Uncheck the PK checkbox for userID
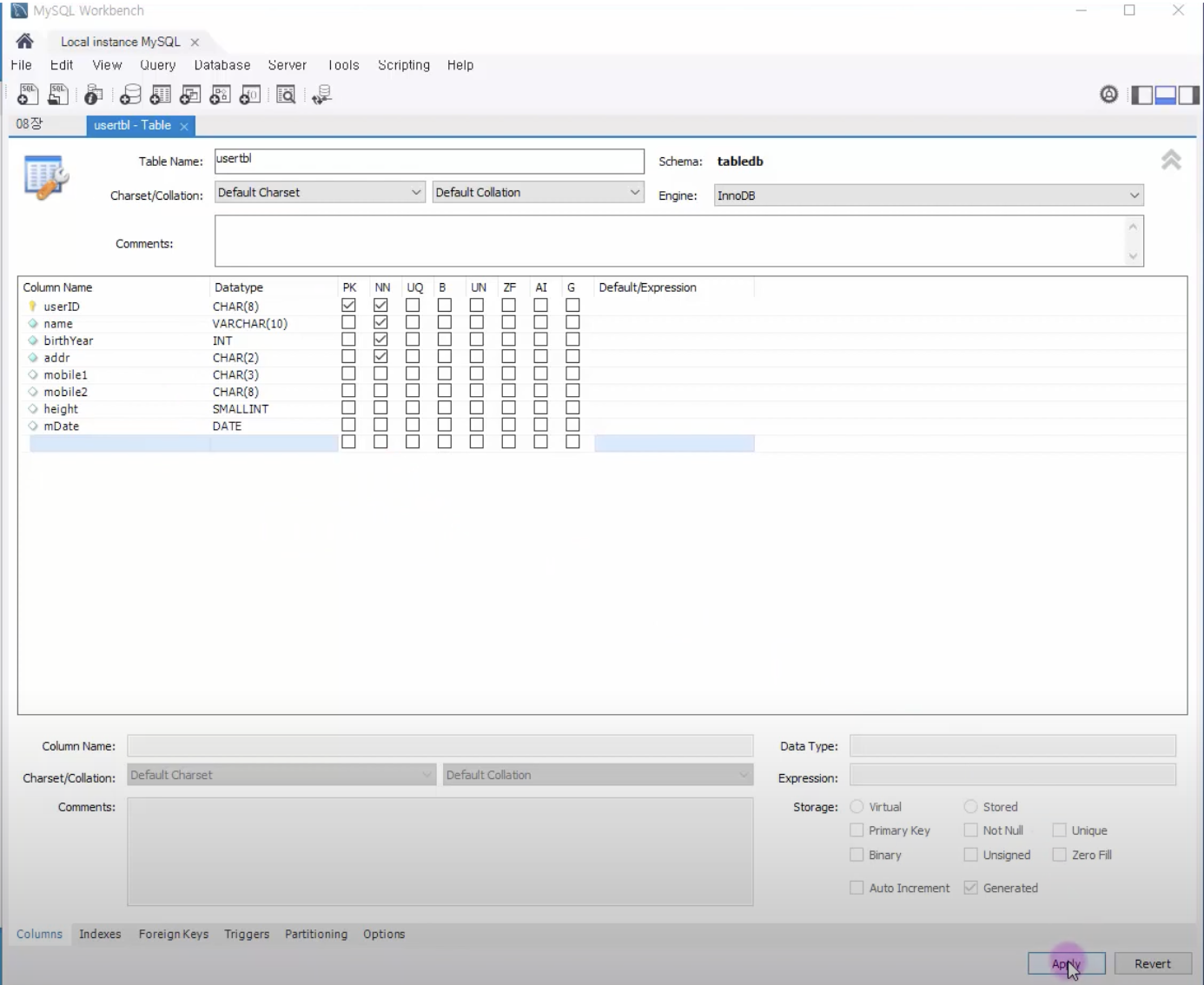The width and height of the screenshot is (1204, 985). [348, 305]
